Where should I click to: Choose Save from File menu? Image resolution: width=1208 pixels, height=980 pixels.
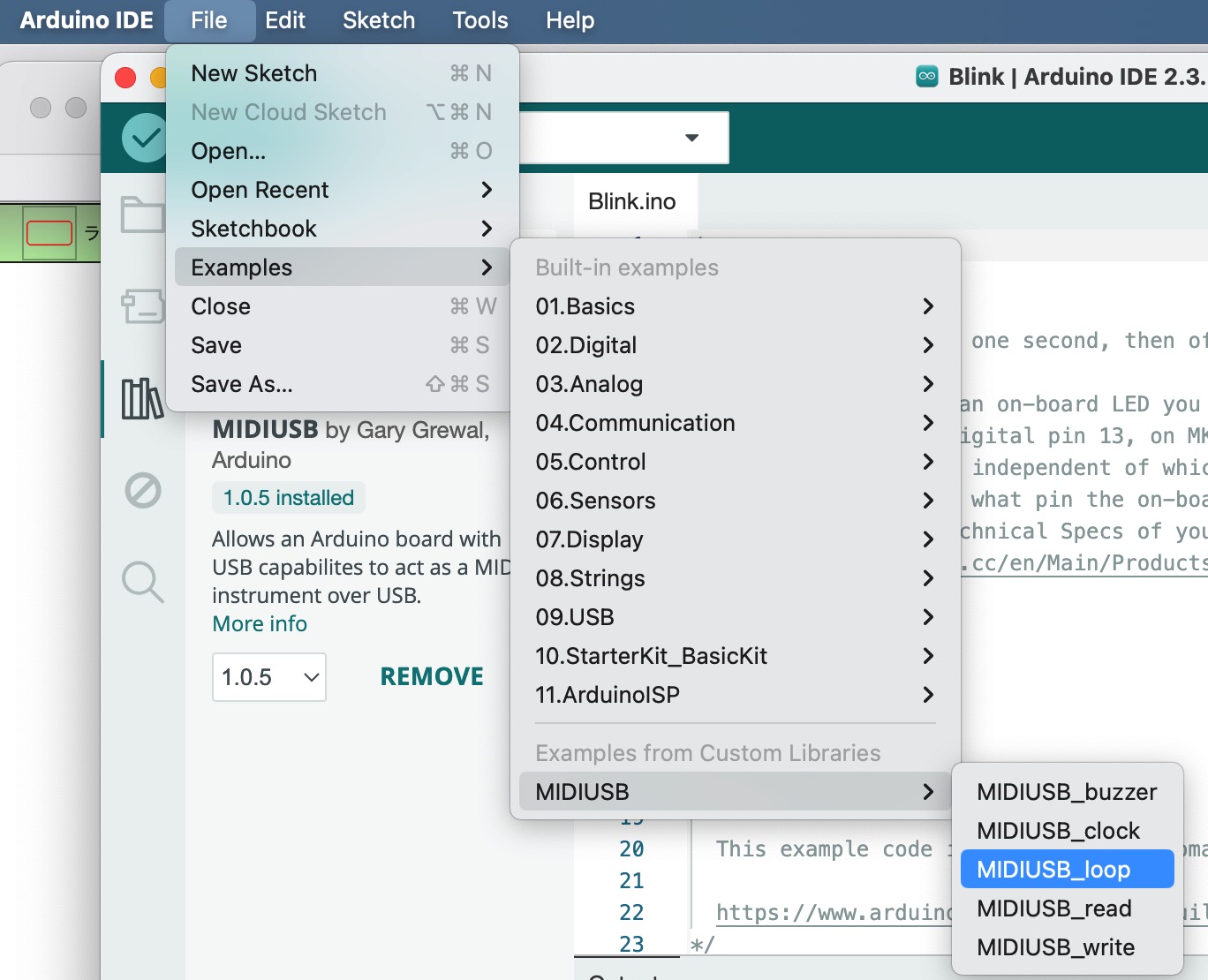(x=343, y=345)
